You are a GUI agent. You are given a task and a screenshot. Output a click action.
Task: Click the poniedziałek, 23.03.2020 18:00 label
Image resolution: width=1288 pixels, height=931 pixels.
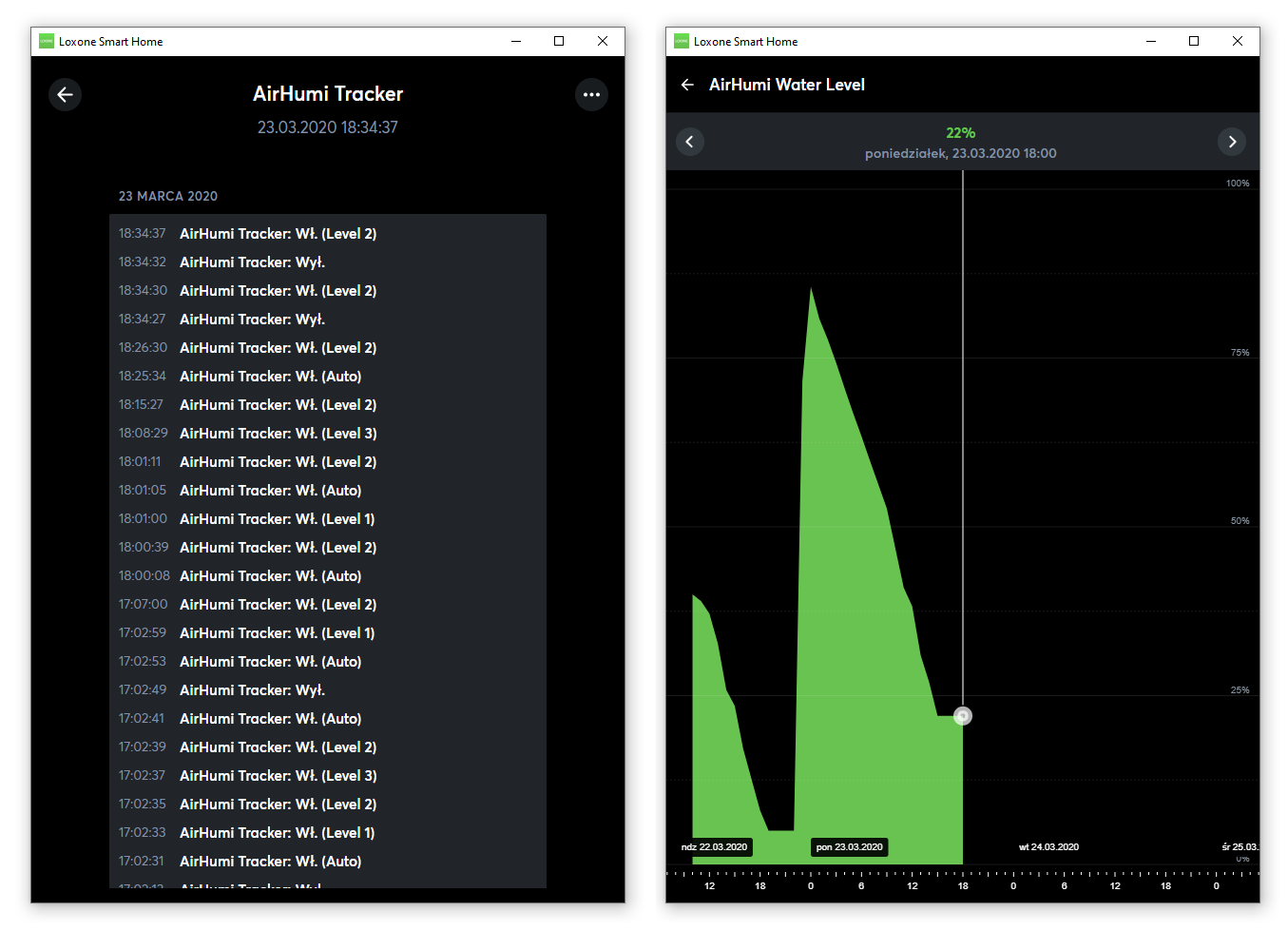click(961, 153)
